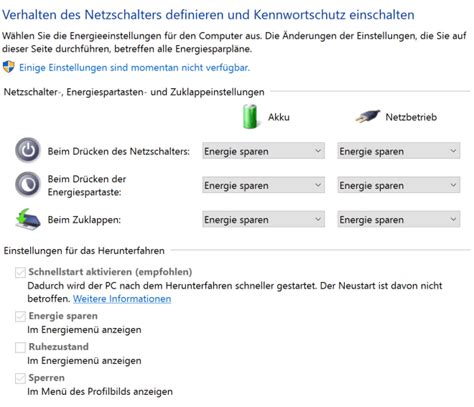The width and height of the screenshot is (474, 407).
Task: Click the green battery Akku icon
Action: (250, 116)
